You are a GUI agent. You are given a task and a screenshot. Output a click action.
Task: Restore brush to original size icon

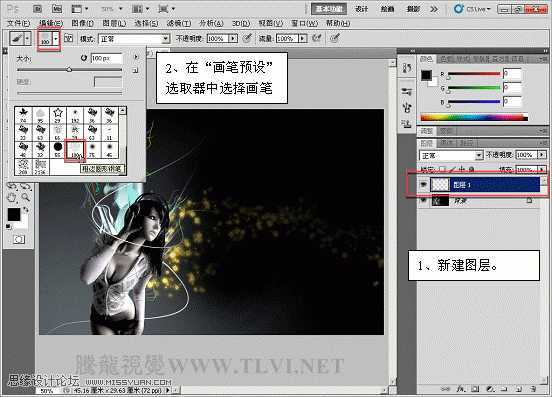pos(83,58)
